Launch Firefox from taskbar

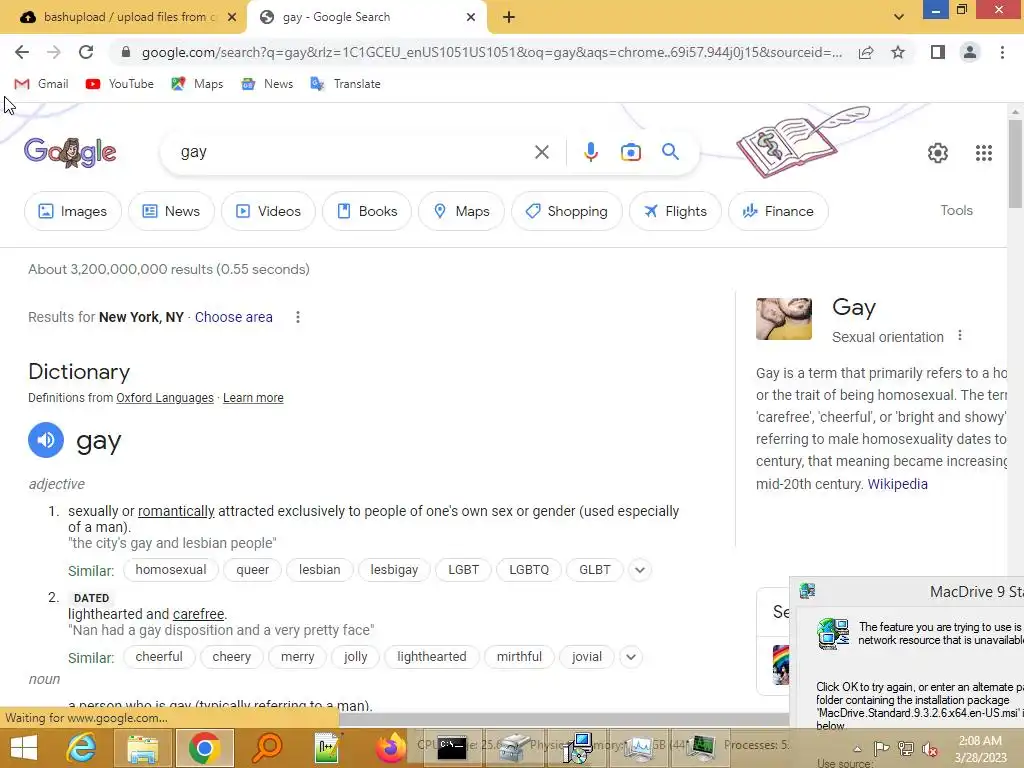point(390,748)
